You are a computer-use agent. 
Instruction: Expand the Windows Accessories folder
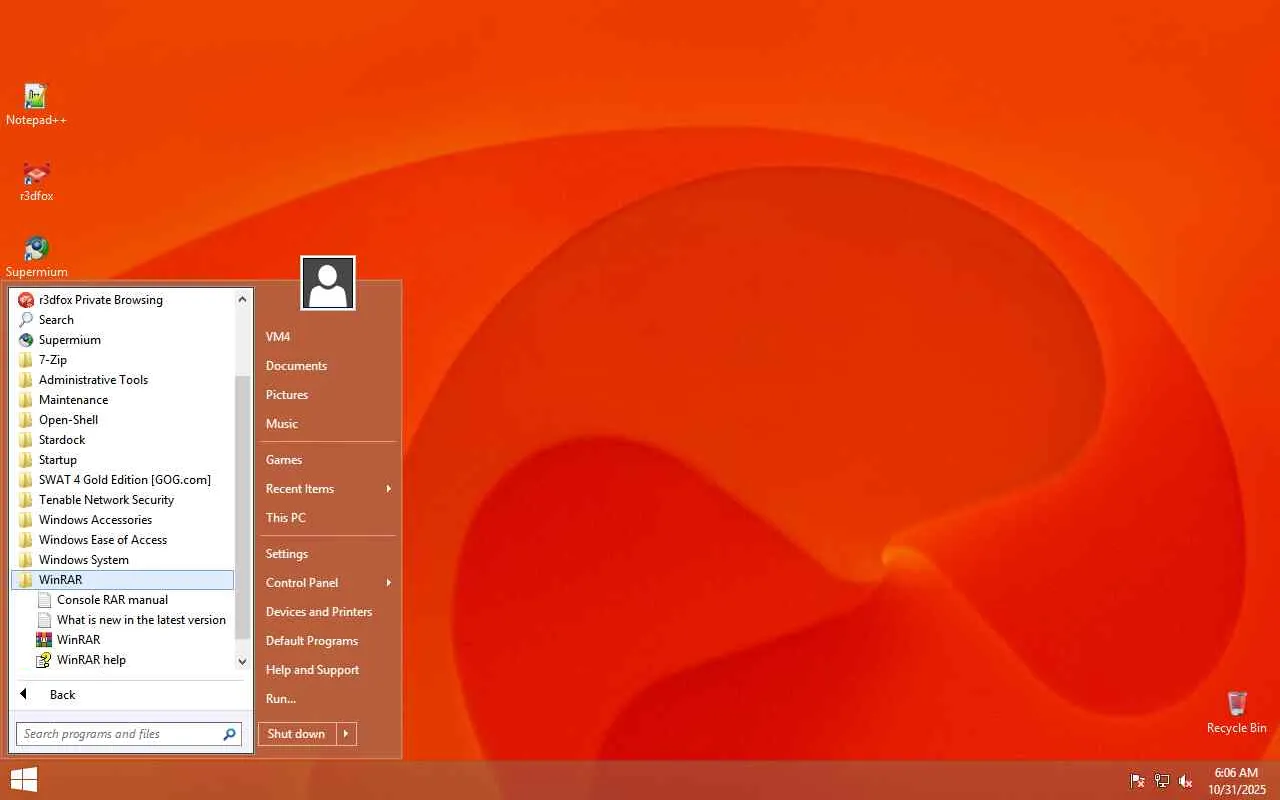122,520
